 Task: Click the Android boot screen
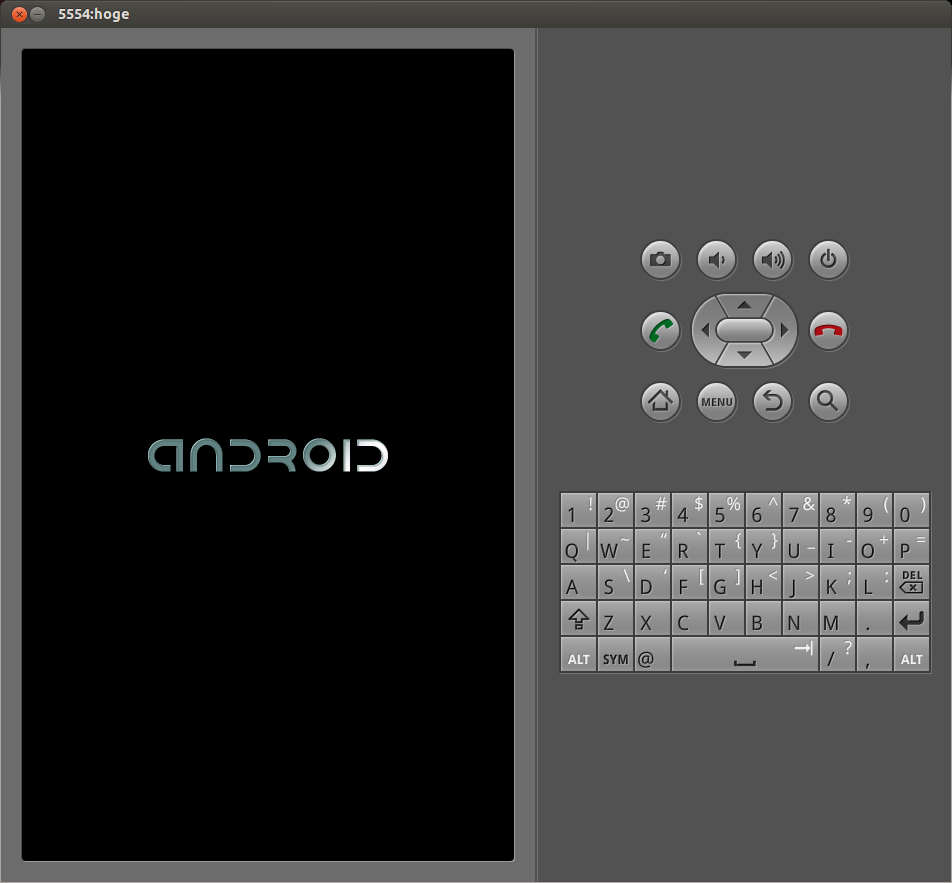pos(268,455)
